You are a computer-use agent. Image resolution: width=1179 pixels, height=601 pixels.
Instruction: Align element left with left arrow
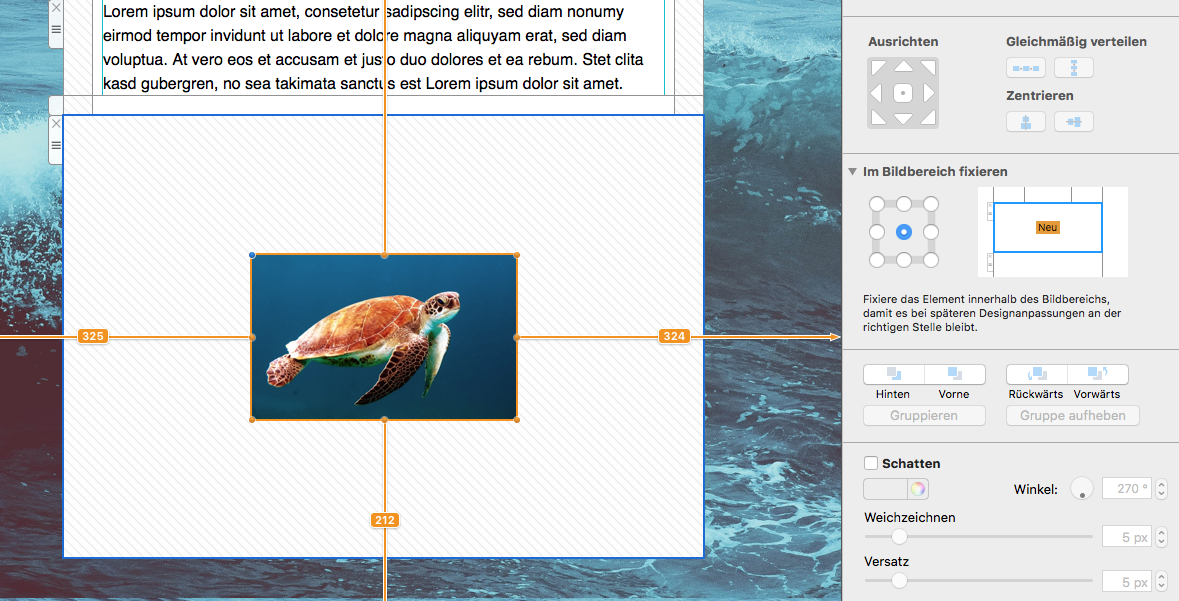[x=876, y=93]
